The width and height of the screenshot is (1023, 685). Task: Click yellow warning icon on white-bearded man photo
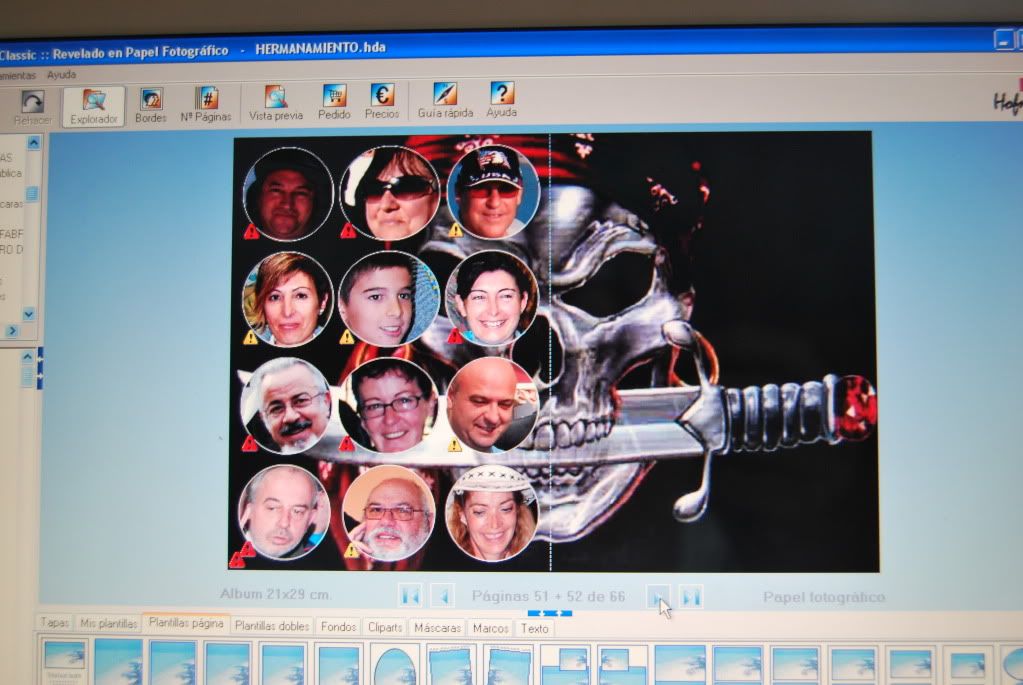pyautogui.click(x=352, y=551)
